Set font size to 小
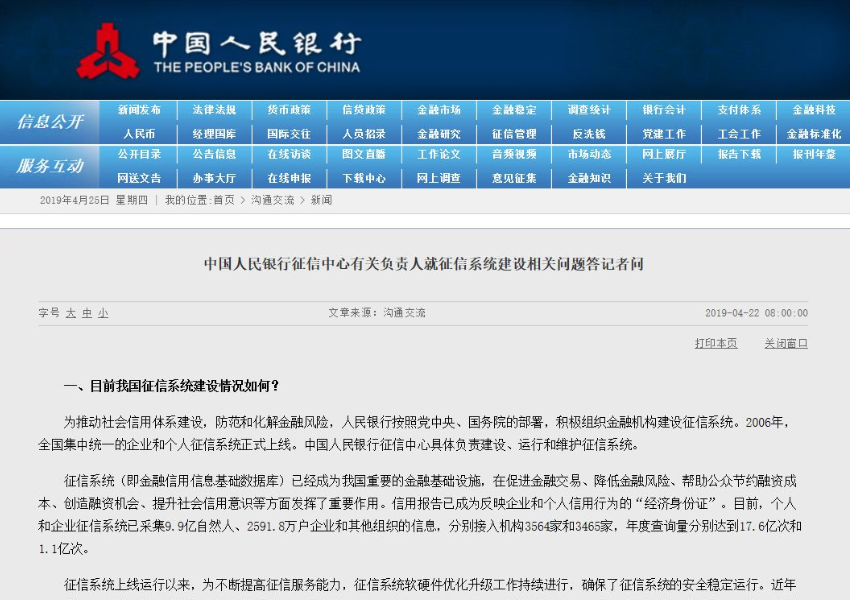The height and width of the screenshot is (600, 851). (x=103, y=314)
